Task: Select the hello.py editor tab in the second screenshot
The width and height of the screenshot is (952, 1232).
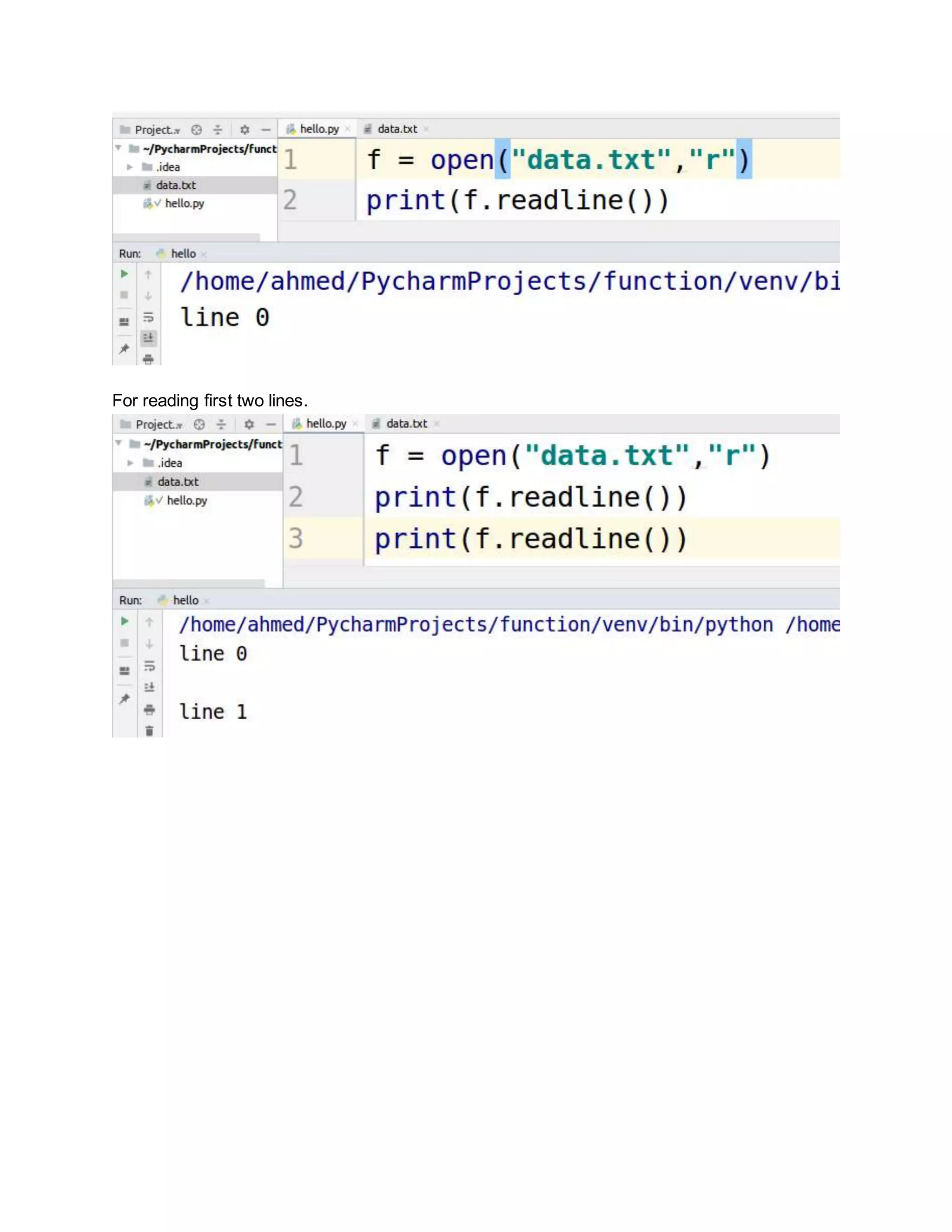Action: pyautogui.click(x=326, y=424)
